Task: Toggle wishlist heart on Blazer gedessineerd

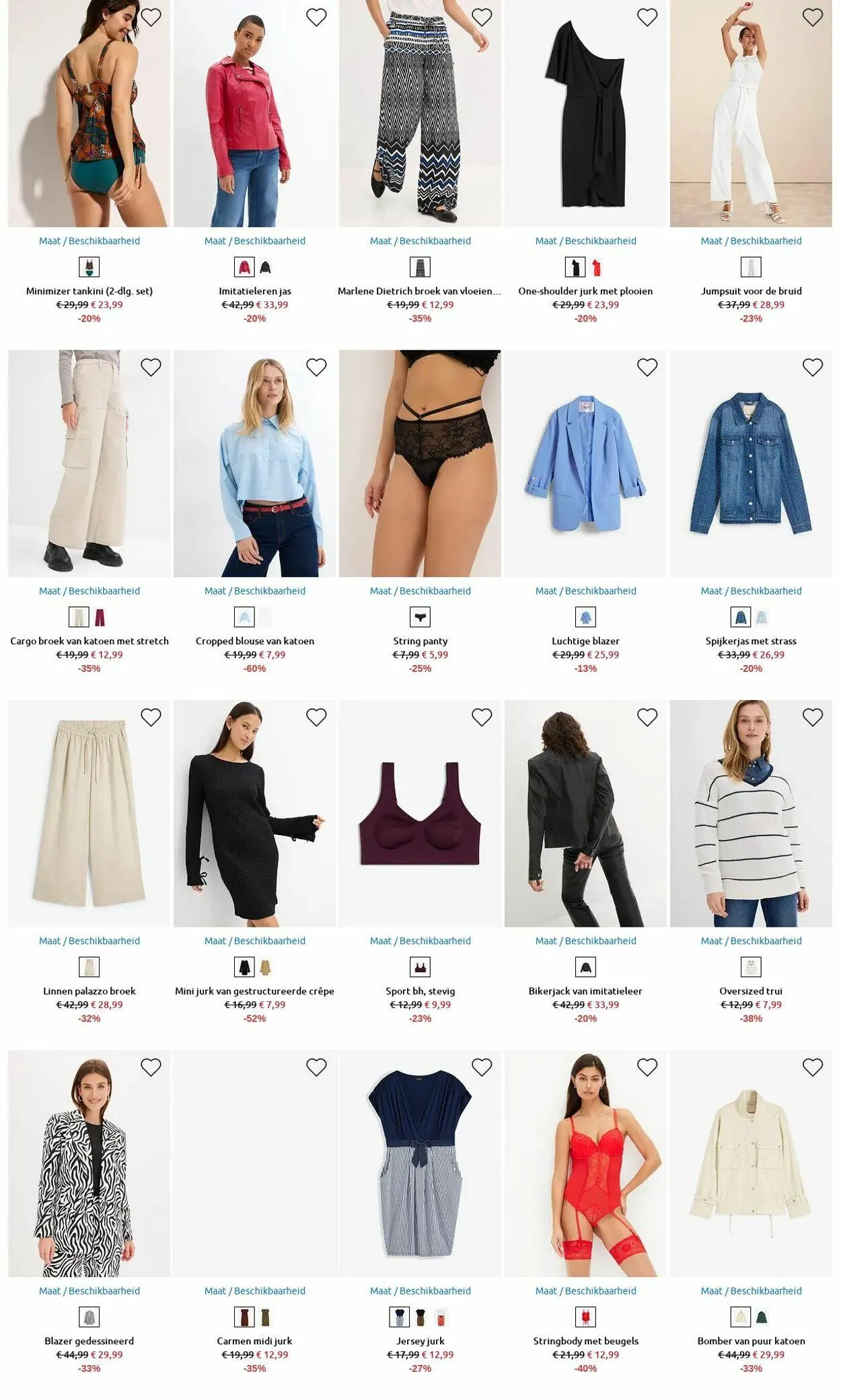Action: tap(151, 1067)
